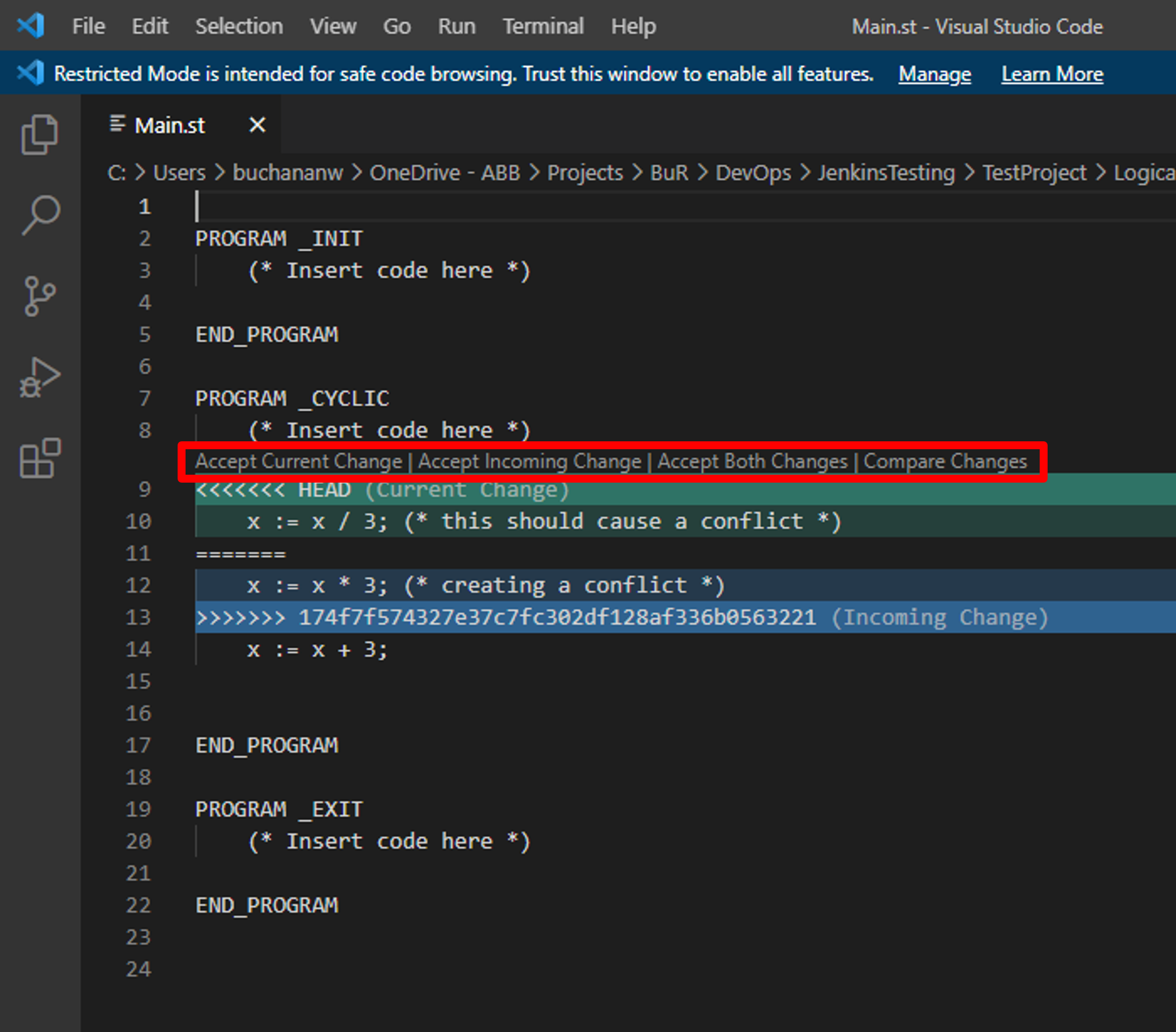Close the Main.st editor tab
Image resolution: width=1176 pixels, height=1032 pixels.
pos(257,124)
